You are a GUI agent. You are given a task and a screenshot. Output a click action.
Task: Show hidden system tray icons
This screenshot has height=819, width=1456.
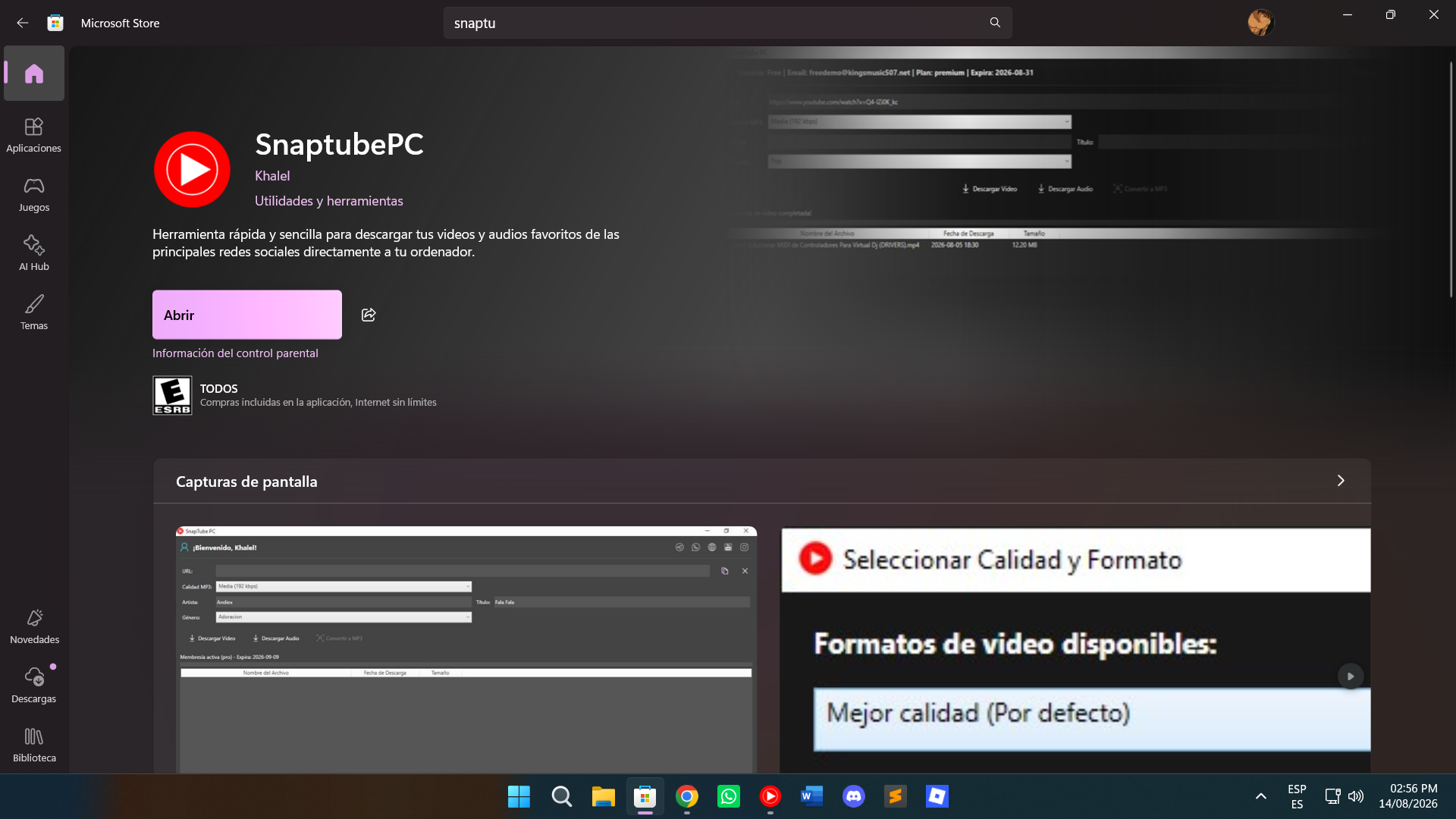coord(1260,796)
